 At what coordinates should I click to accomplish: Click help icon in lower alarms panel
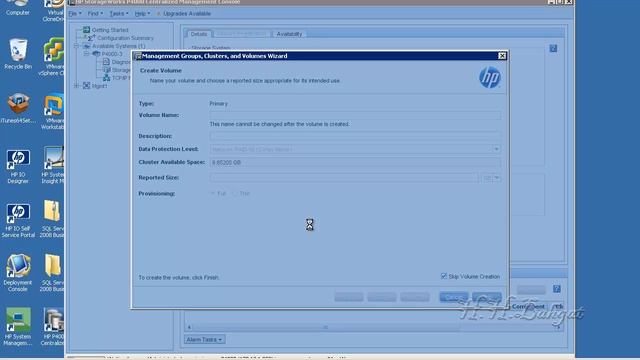pos(556,289)
